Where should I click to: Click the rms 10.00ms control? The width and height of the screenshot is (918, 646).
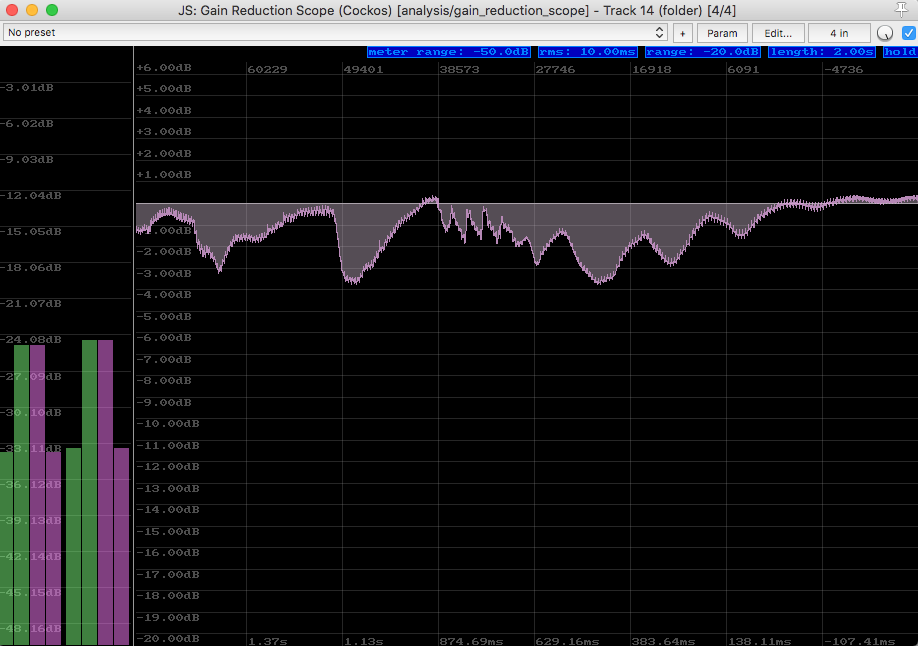coord(587,52)
